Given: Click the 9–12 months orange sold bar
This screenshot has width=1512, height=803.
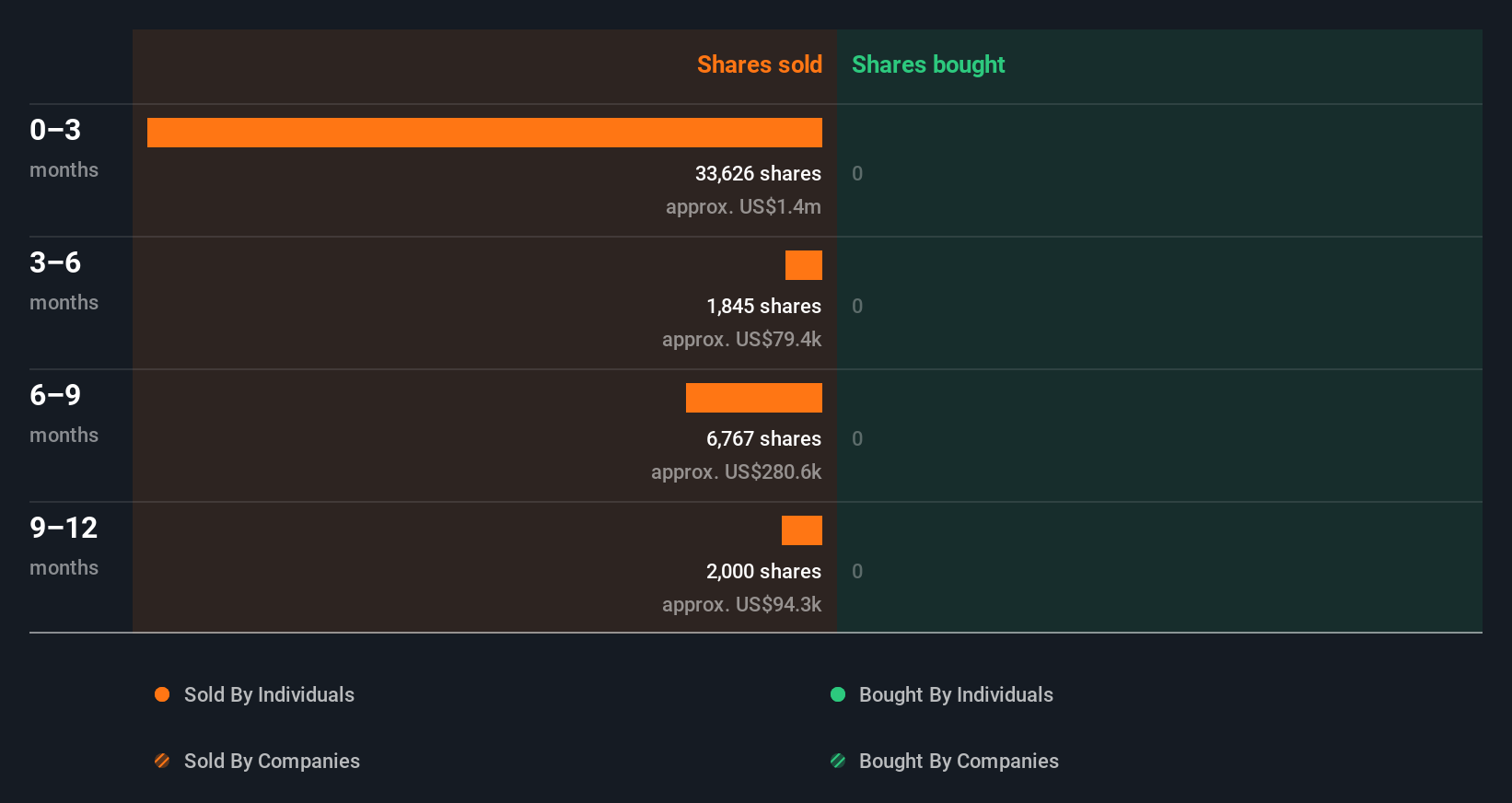Looking at the screenshot, I should [x=802, y=530].
